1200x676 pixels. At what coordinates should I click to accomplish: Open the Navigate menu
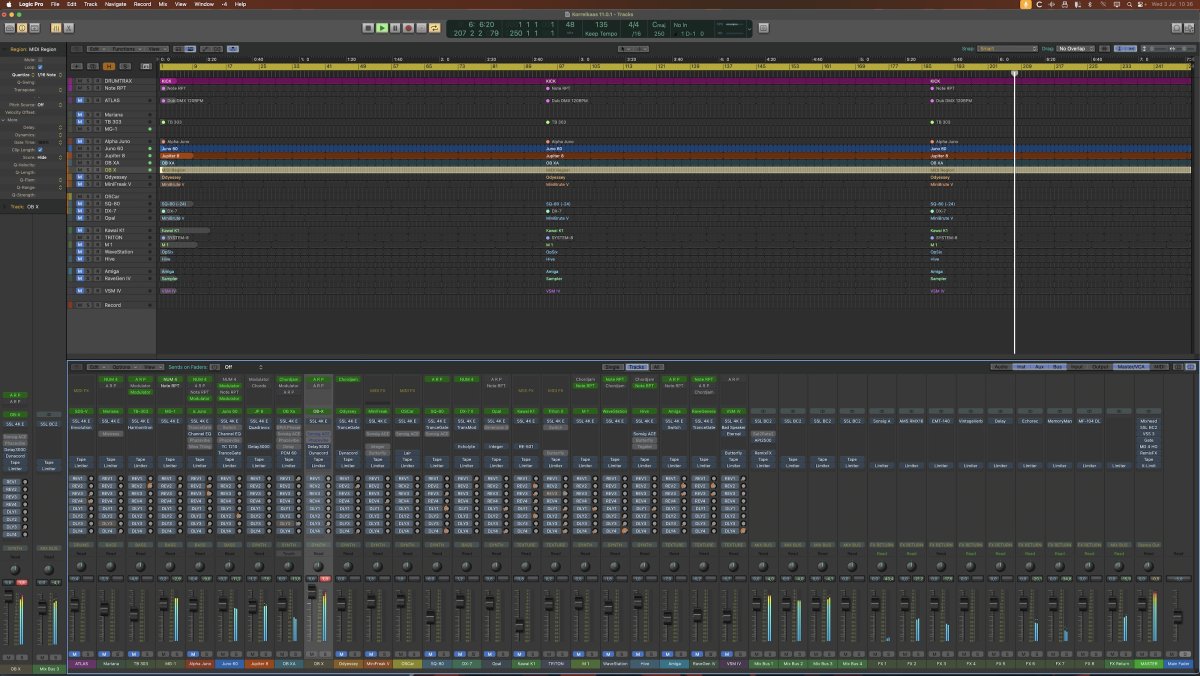(115, 4)
